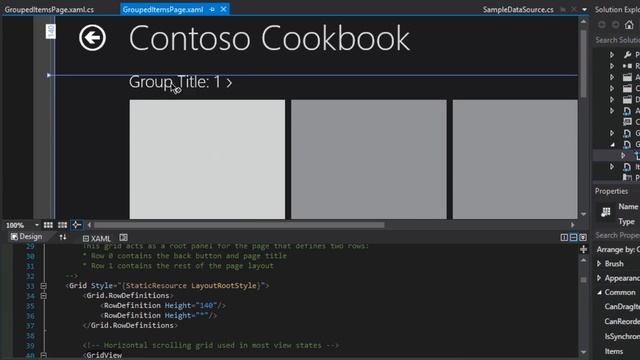Switch to the Design pane tab
Screen dimensions: 640x360
(27, 237)
